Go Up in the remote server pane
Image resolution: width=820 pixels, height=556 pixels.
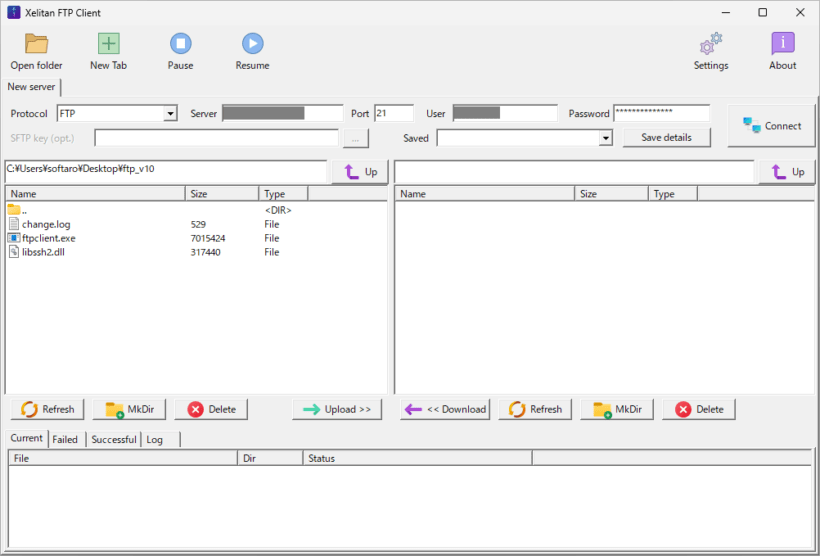tap(787, 172)
